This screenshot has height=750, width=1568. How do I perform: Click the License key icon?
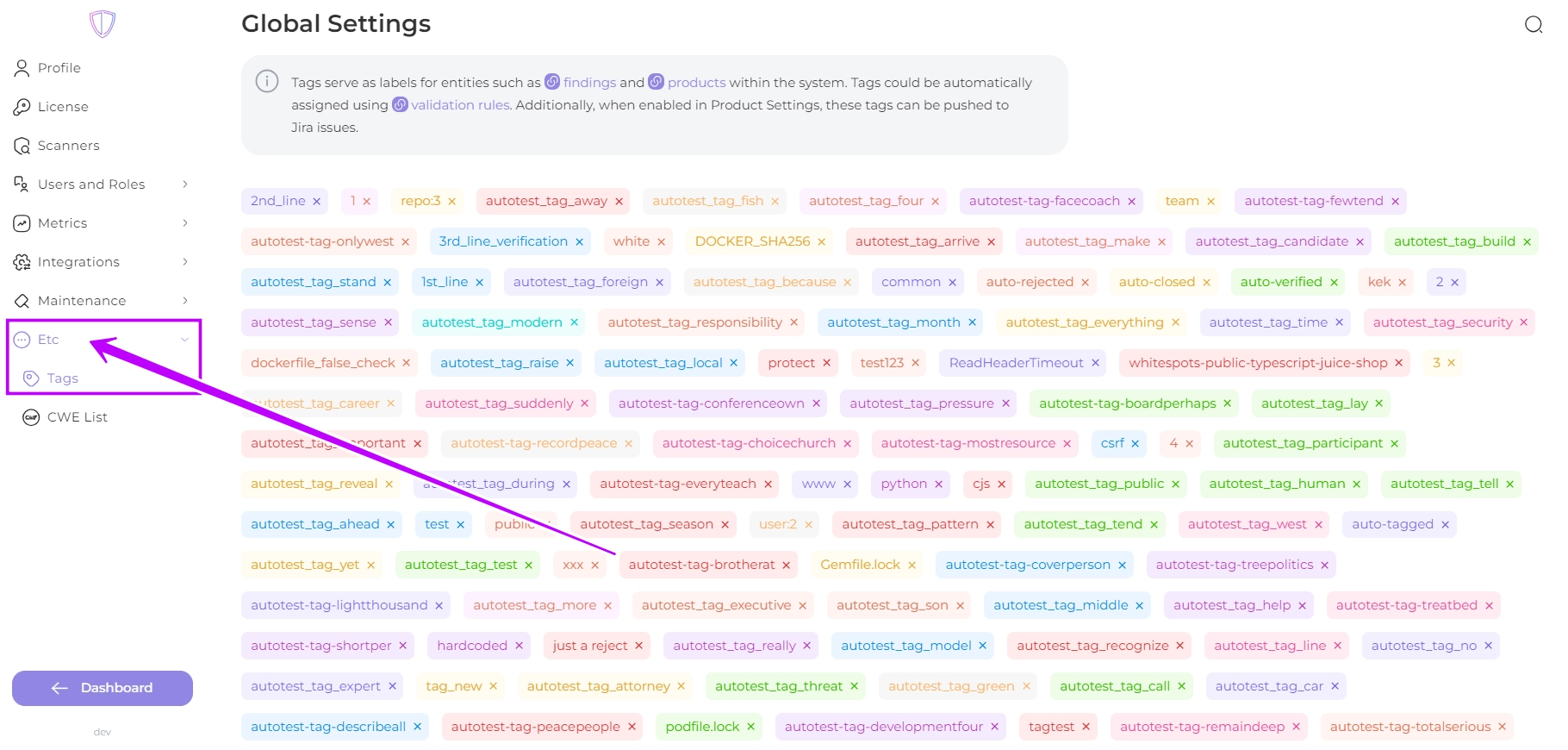pyautogui.click(x=22, y=107)
